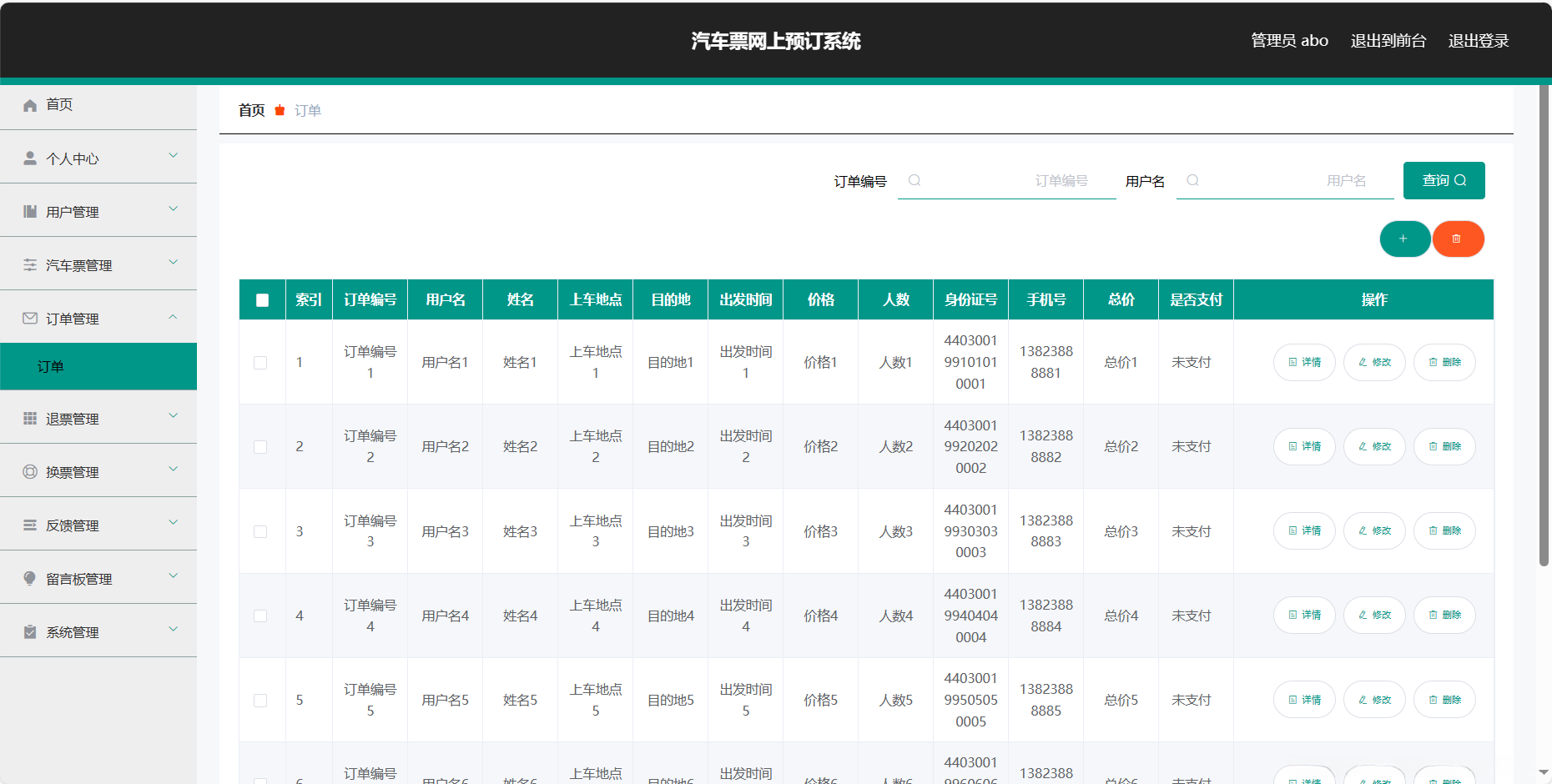Viewport: 1552px width, 784px height.
Task: Click the 查询 search button
Action: [1444, 180]
